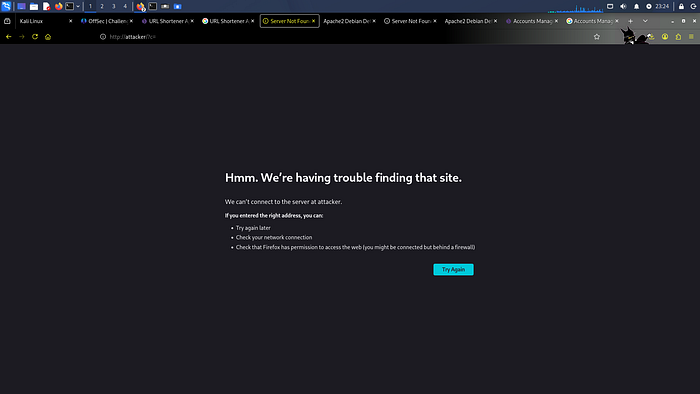
Task: Focus the terminal window in the taskbar
Action: (153, 6)
